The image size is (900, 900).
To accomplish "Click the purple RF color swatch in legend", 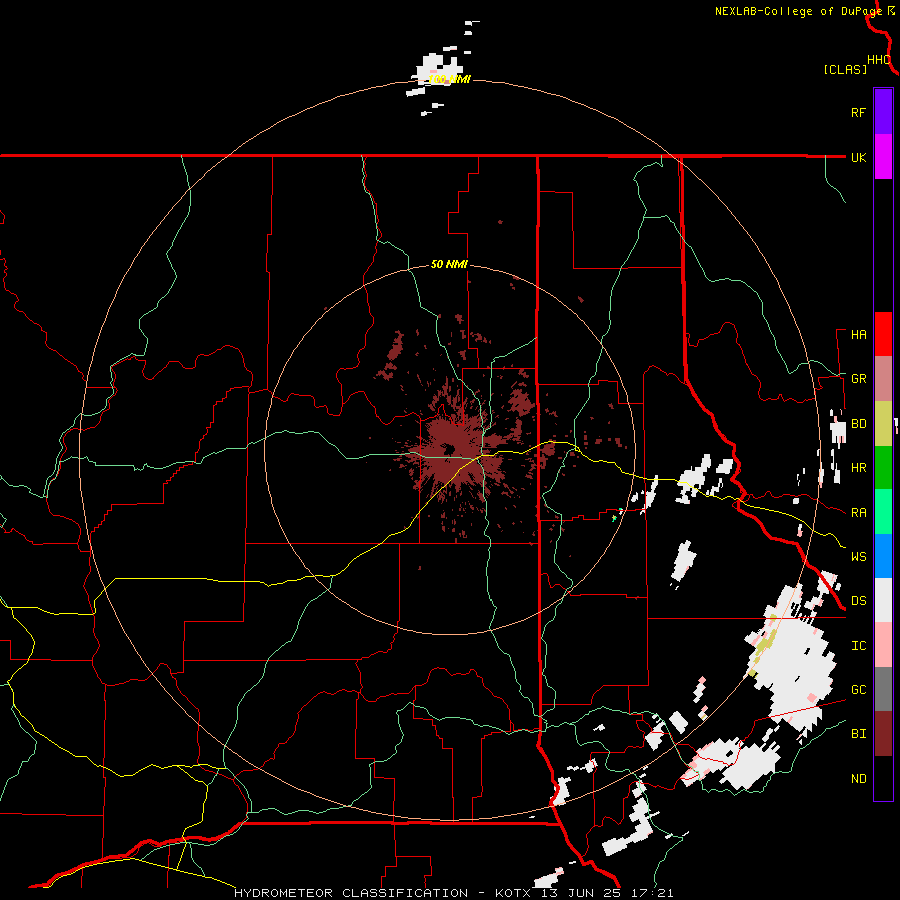I will pyautogui.click(x=883, y=112).
